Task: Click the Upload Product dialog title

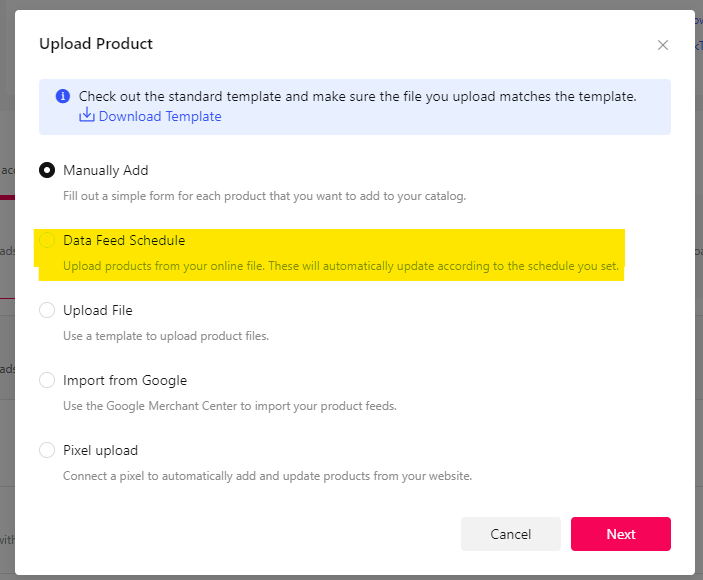Action: (96, 44)
